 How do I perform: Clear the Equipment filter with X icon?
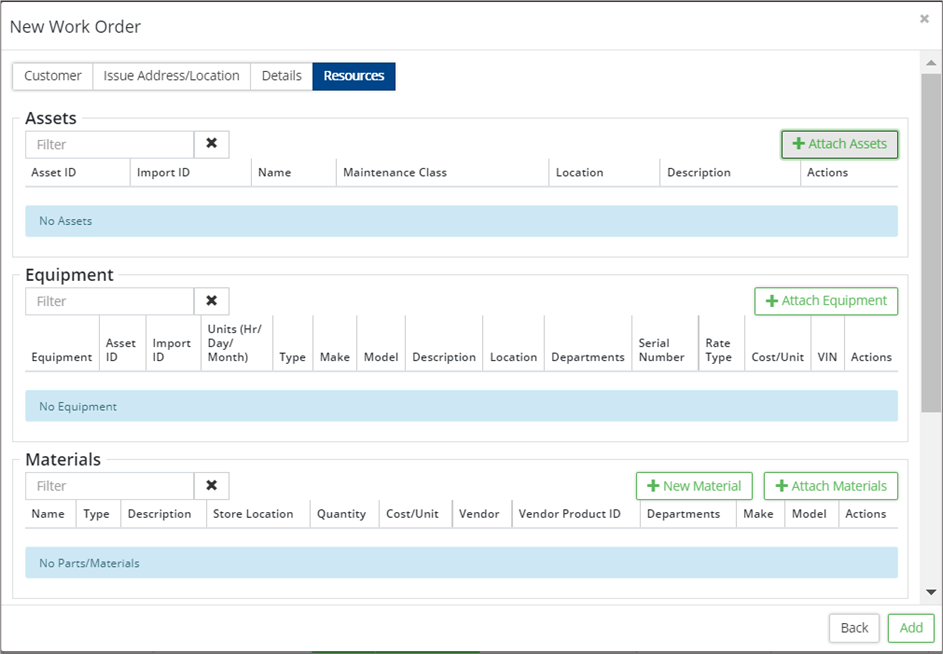pos(212,301)
